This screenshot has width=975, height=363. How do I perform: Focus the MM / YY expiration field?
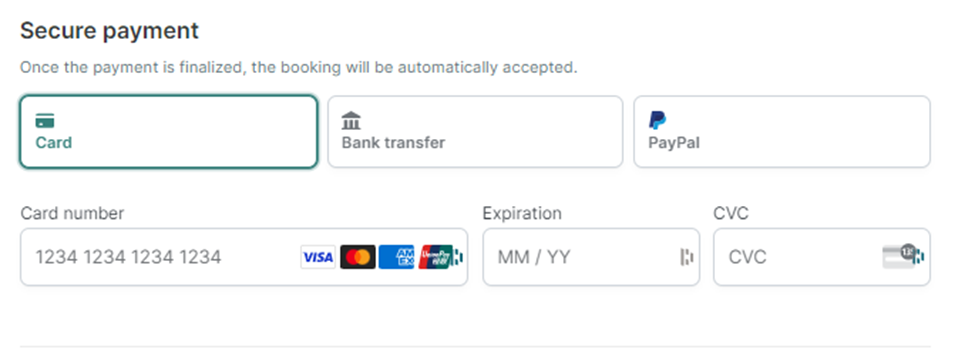[x=591, y=257]
